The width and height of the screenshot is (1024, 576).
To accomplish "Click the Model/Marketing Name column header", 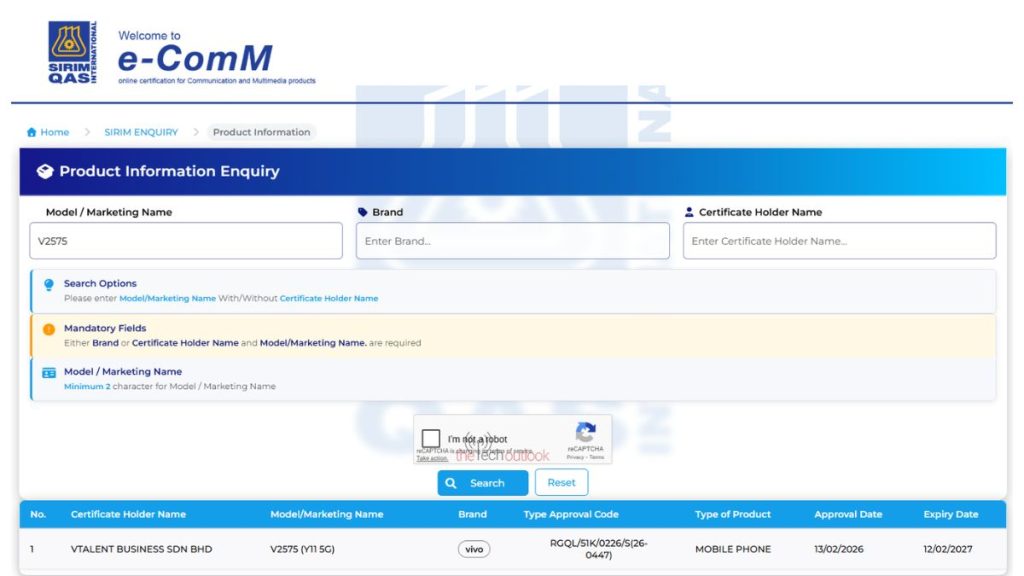I will pos(327,514).
